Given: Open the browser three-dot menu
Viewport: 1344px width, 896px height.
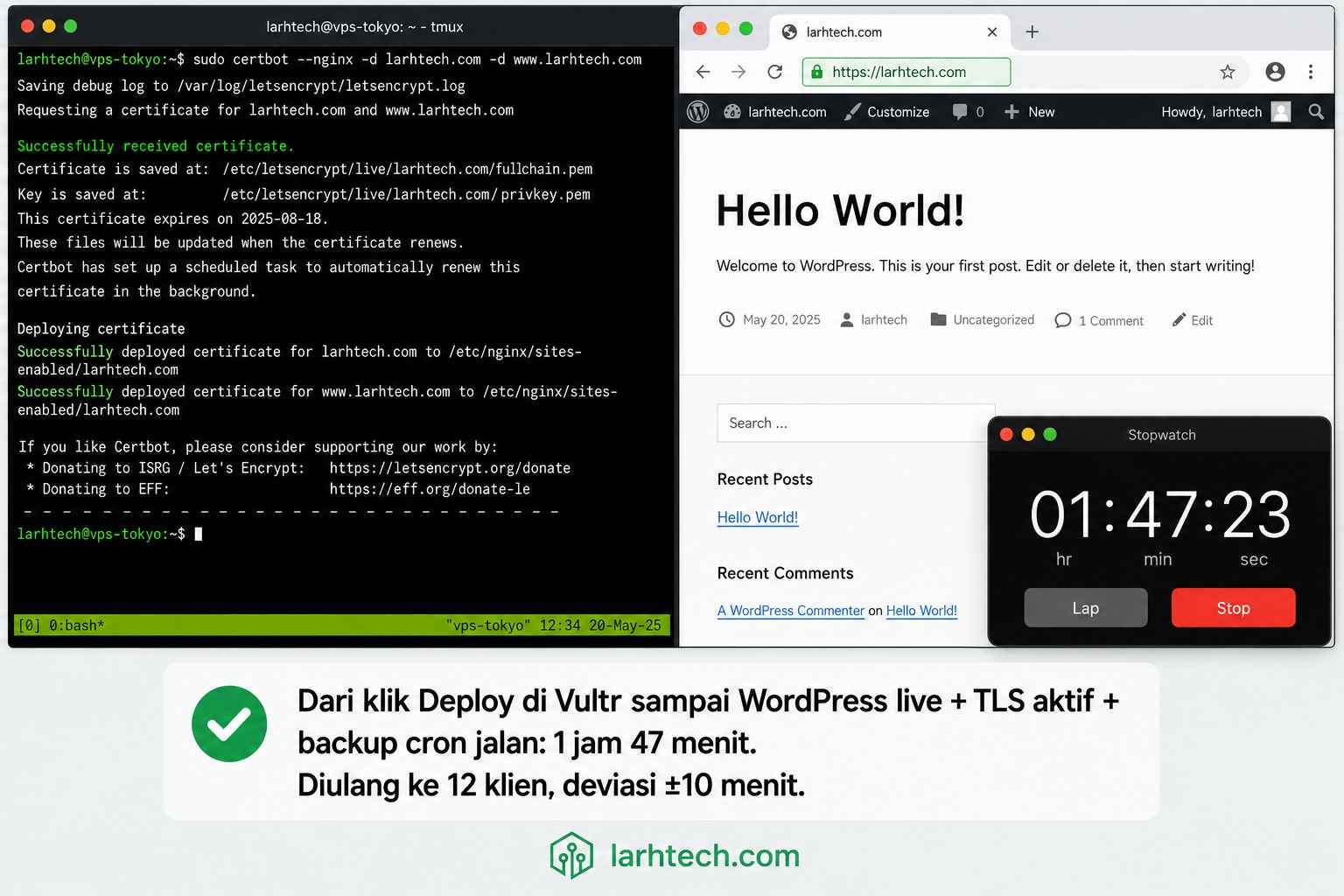Looking at the screenshot, I should point(1310,72).
